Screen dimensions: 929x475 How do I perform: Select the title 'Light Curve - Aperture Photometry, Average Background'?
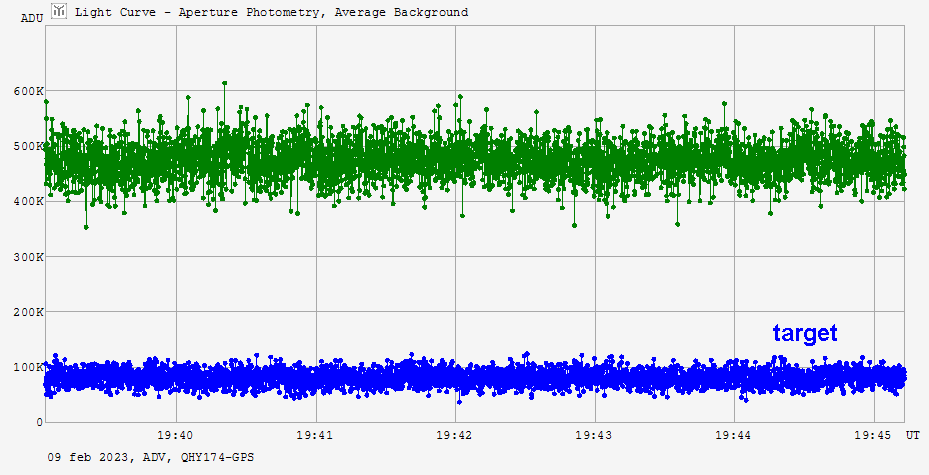coord(271,12)
